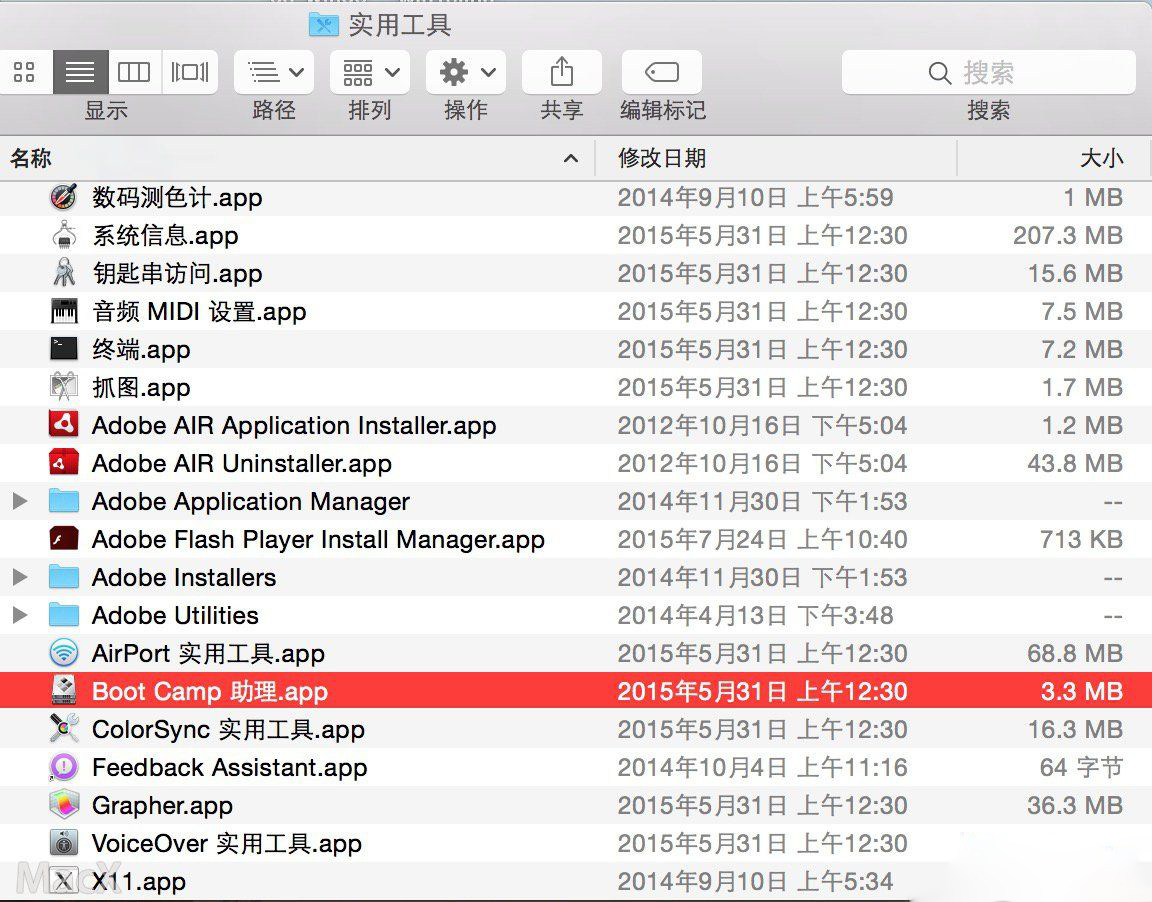This screenshot has width=1152, height=902.
Task: Click the 实用工具 title folder icon
Action: click(x=323, y=25)
